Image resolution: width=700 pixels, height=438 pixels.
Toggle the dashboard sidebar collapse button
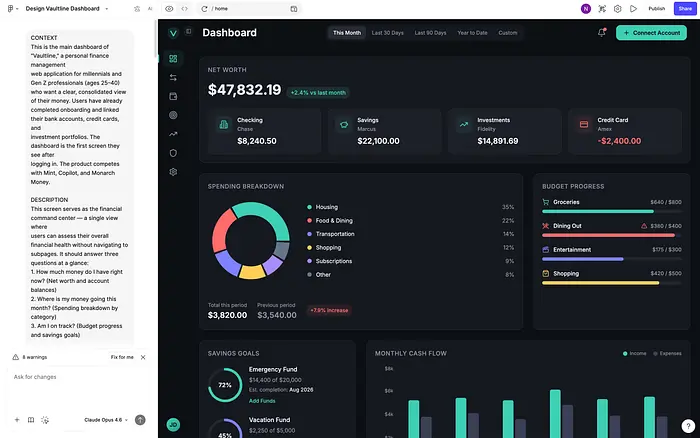[x=189, y=32]
